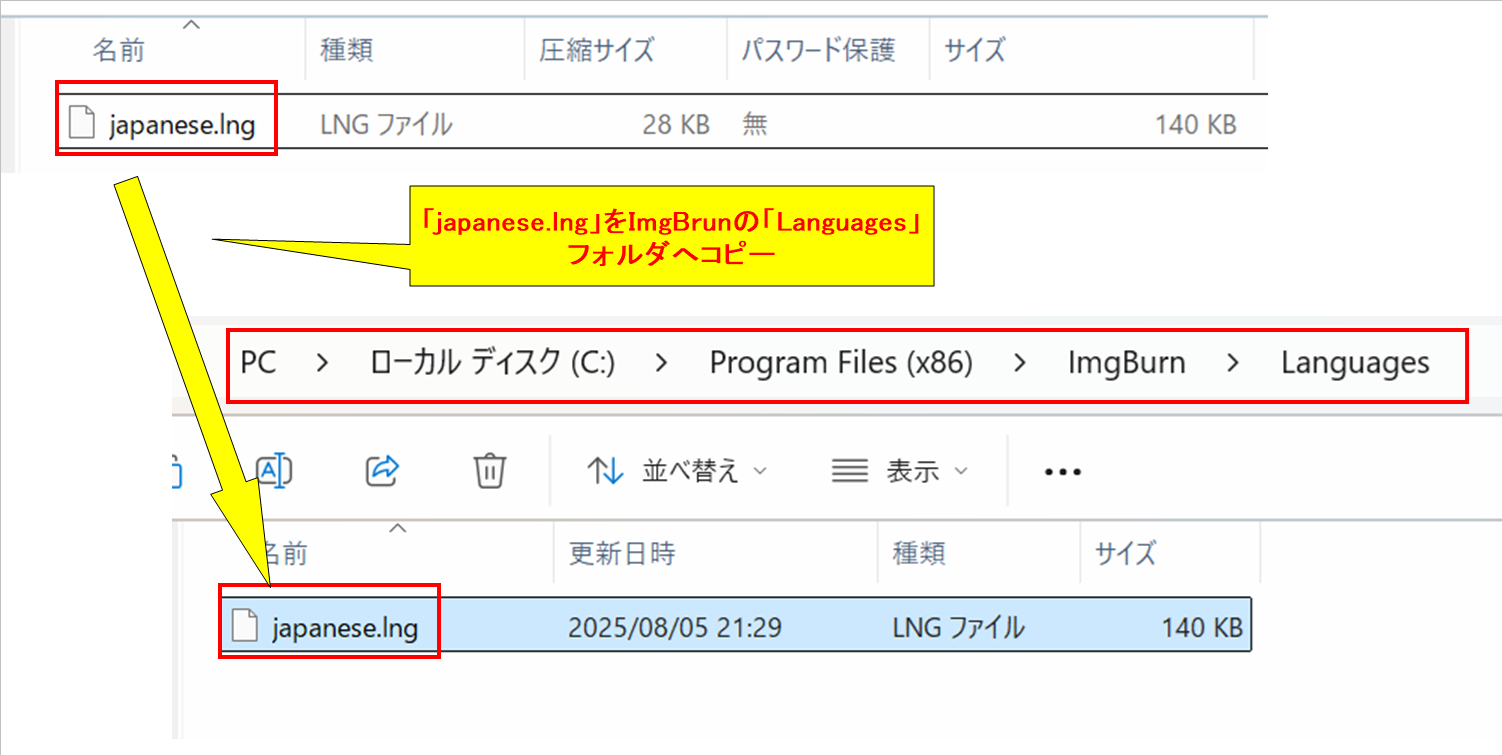Toggle sorting by the サイズ column header

tap(1124, 554)
